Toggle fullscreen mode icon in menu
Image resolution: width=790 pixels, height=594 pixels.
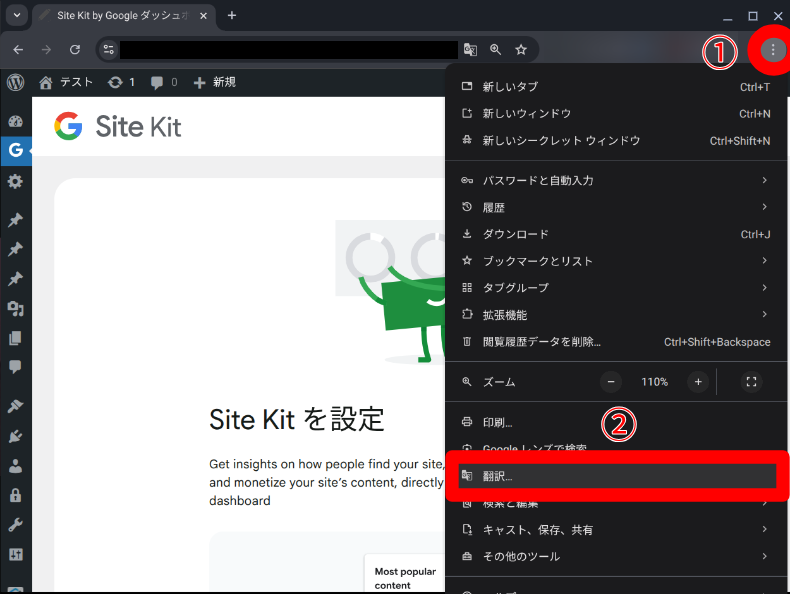pyautogui.click(x=751, y=382)
